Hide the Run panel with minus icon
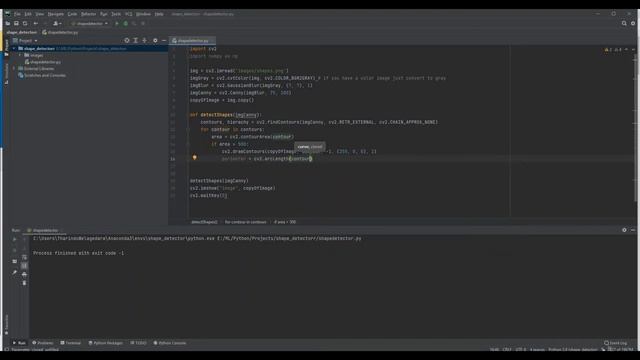The width and height of the screenshot is (640, 360). tap(633, 230)
